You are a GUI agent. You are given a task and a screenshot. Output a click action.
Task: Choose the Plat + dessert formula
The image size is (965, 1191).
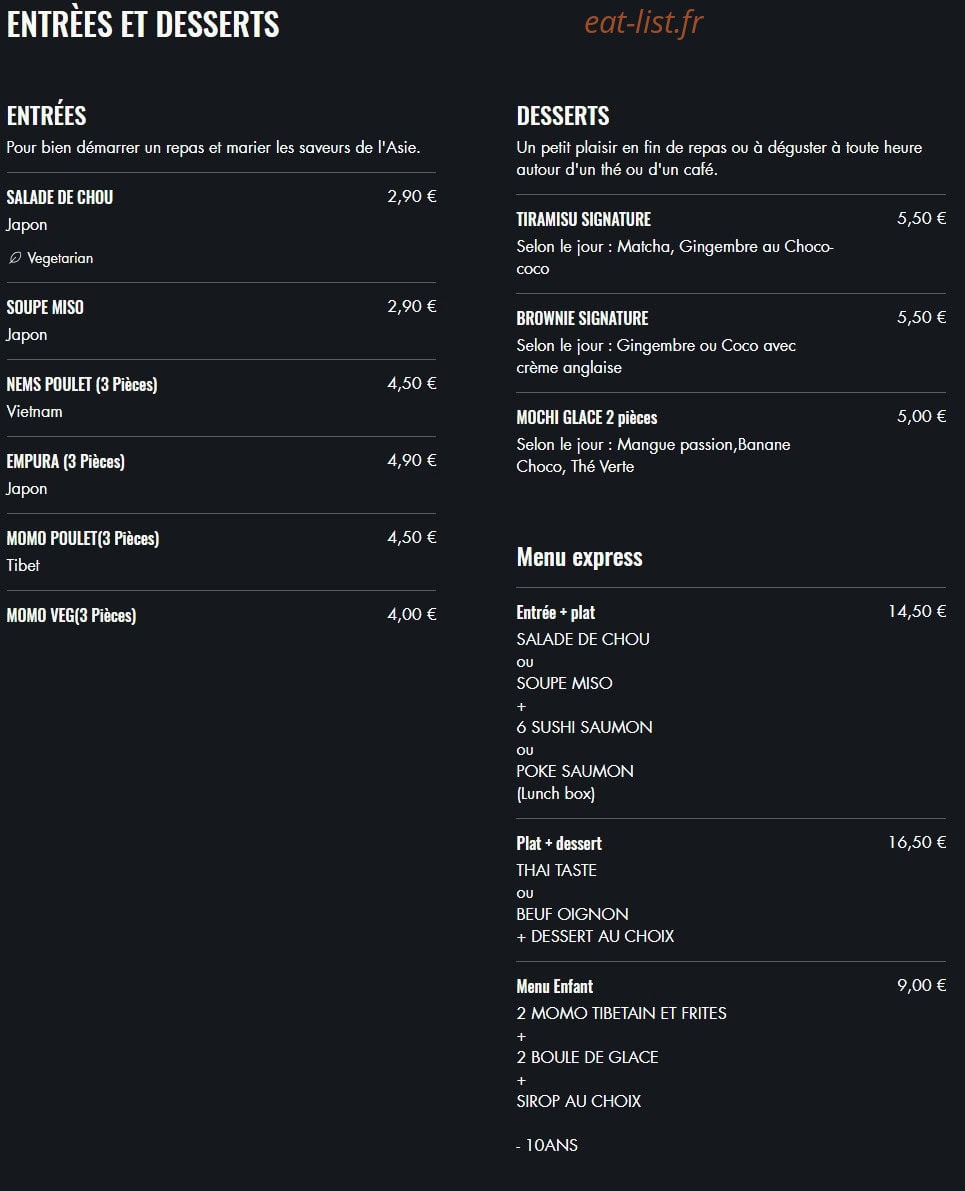tap(558, 843)
